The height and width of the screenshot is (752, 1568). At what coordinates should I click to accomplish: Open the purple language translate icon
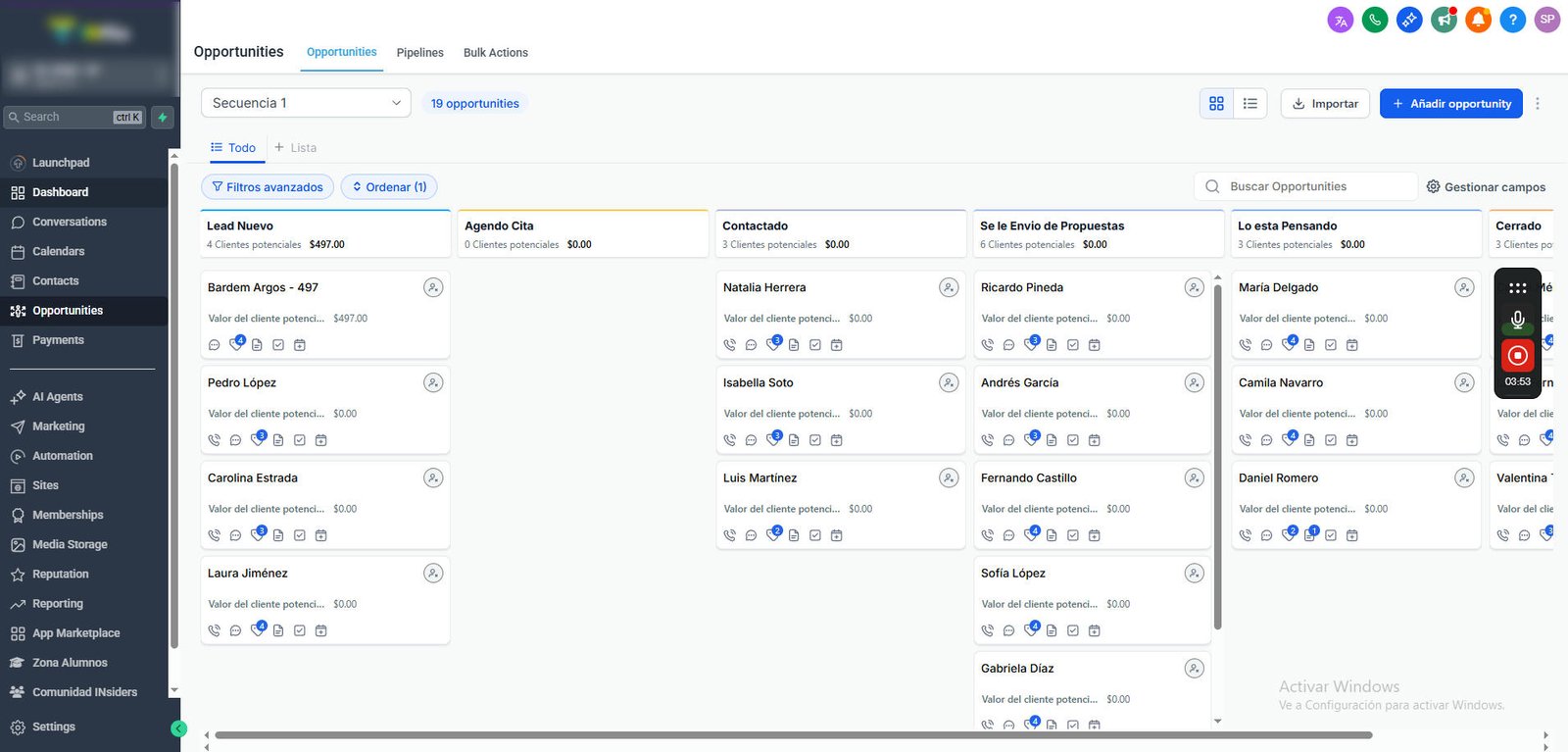point(1341,20)
